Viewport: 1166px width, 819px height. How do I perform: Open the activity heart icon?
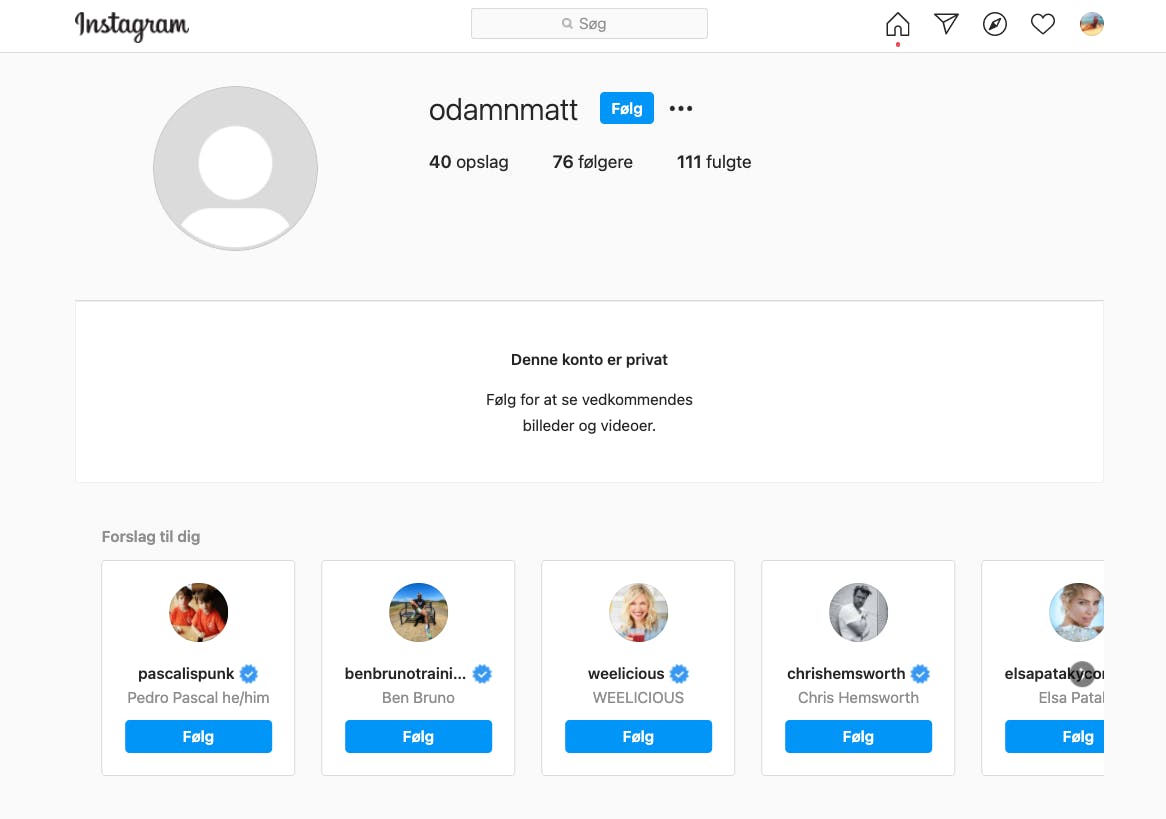click(1043, 24)
